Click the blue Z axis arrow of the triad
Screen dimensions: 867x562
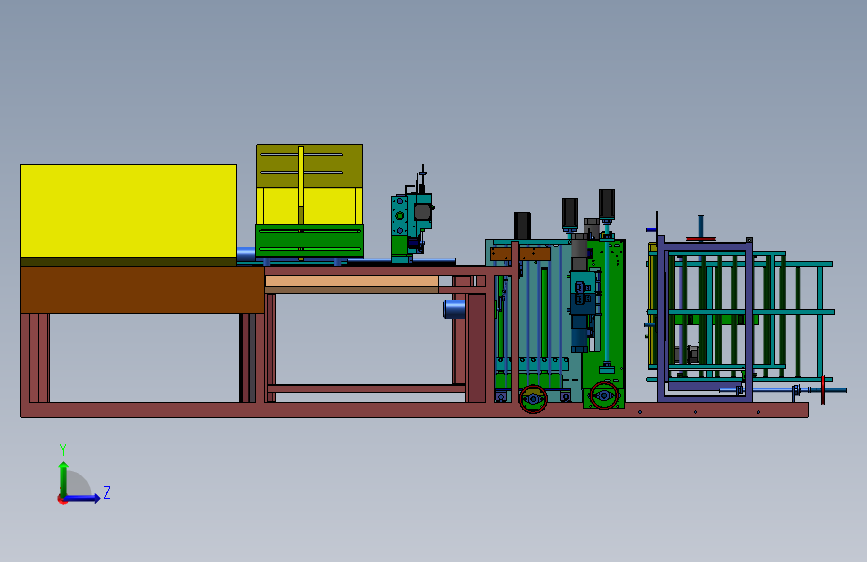(x=82, y=498)
